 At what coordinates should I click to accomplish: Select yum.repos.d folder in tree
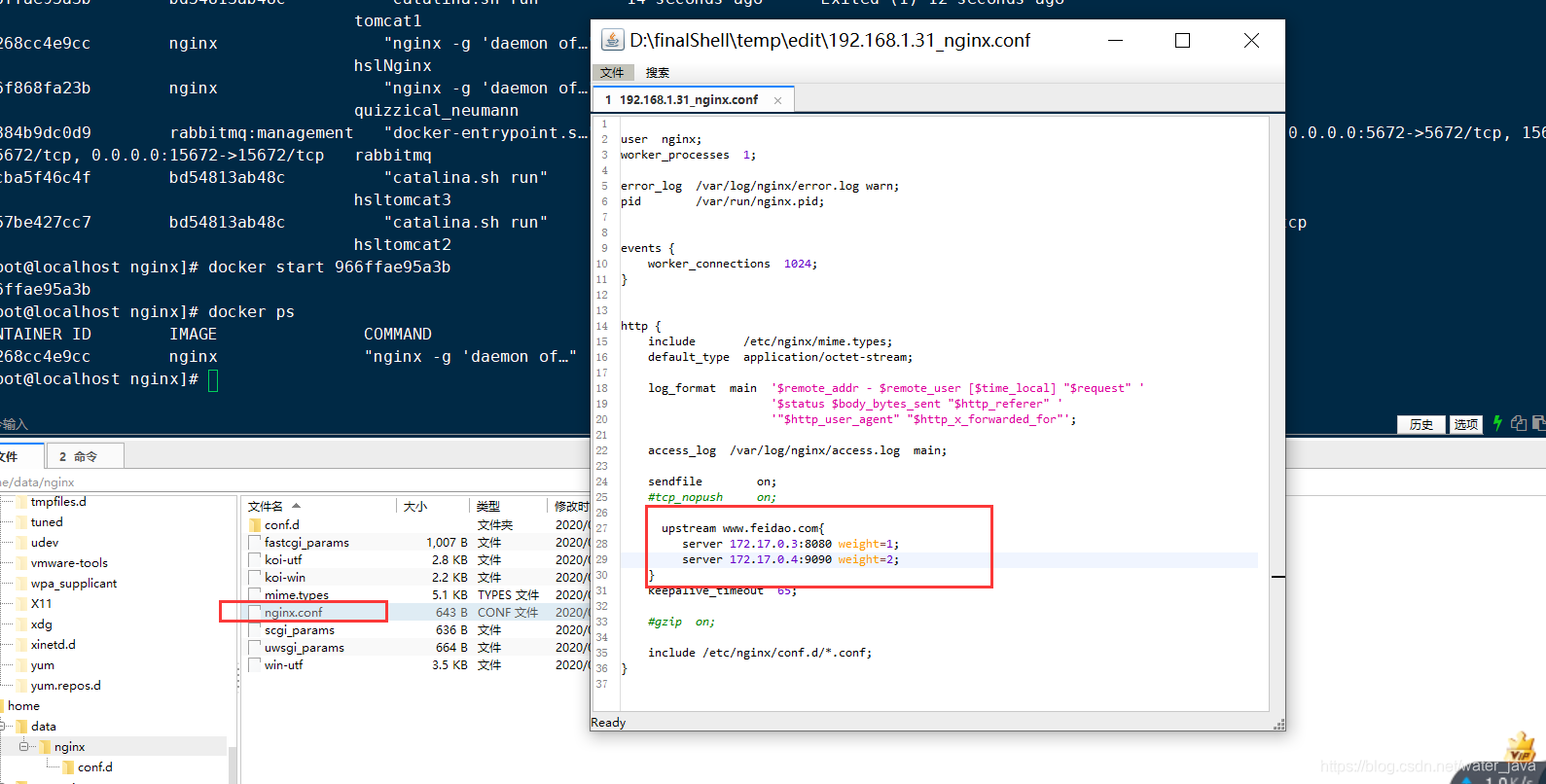pyautogui.click(x=65, y=686)
